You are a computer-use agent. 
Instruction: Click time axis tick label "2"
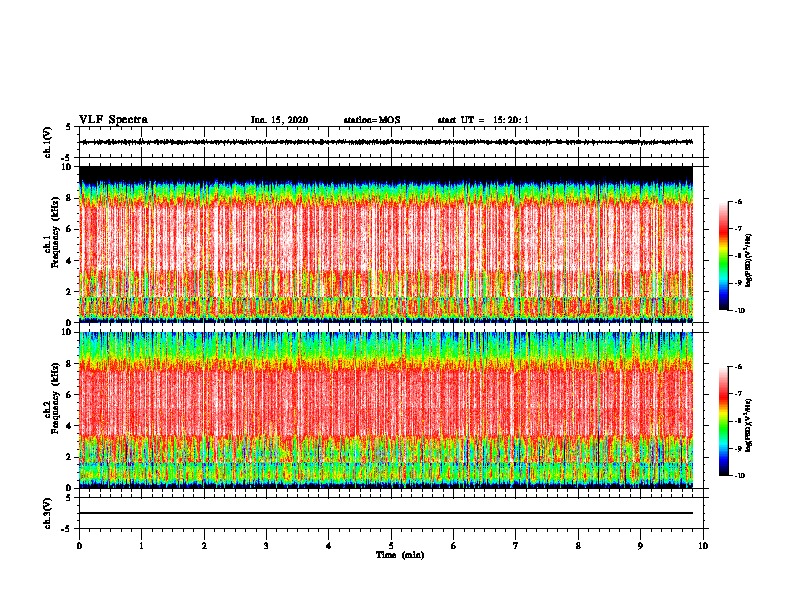pyautogui.click(x=204, y=546)
